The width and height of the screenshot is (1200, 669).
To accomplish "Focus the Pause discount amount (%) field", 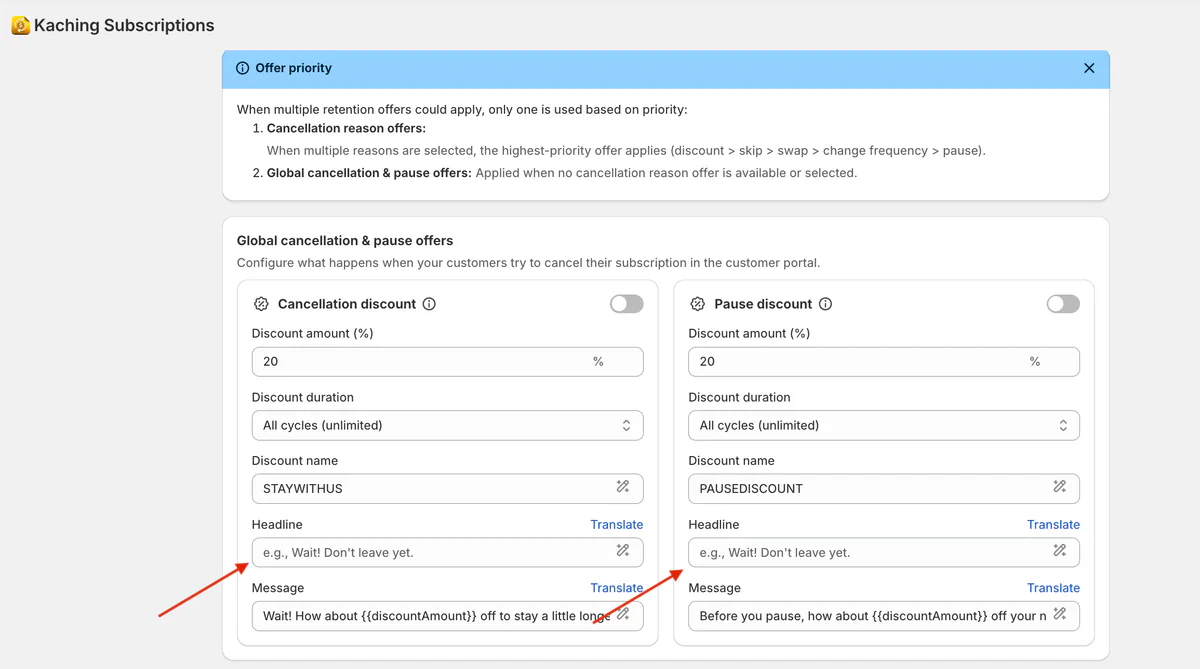I will 884,362.
